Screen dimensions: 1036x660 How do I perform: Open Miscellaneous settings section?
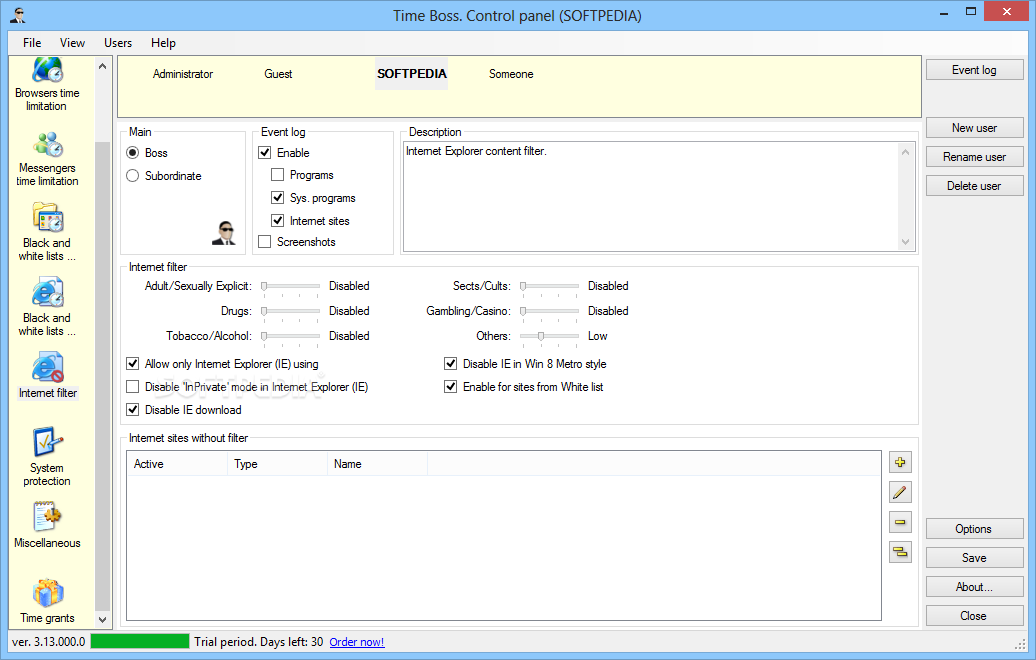[47, 526]
